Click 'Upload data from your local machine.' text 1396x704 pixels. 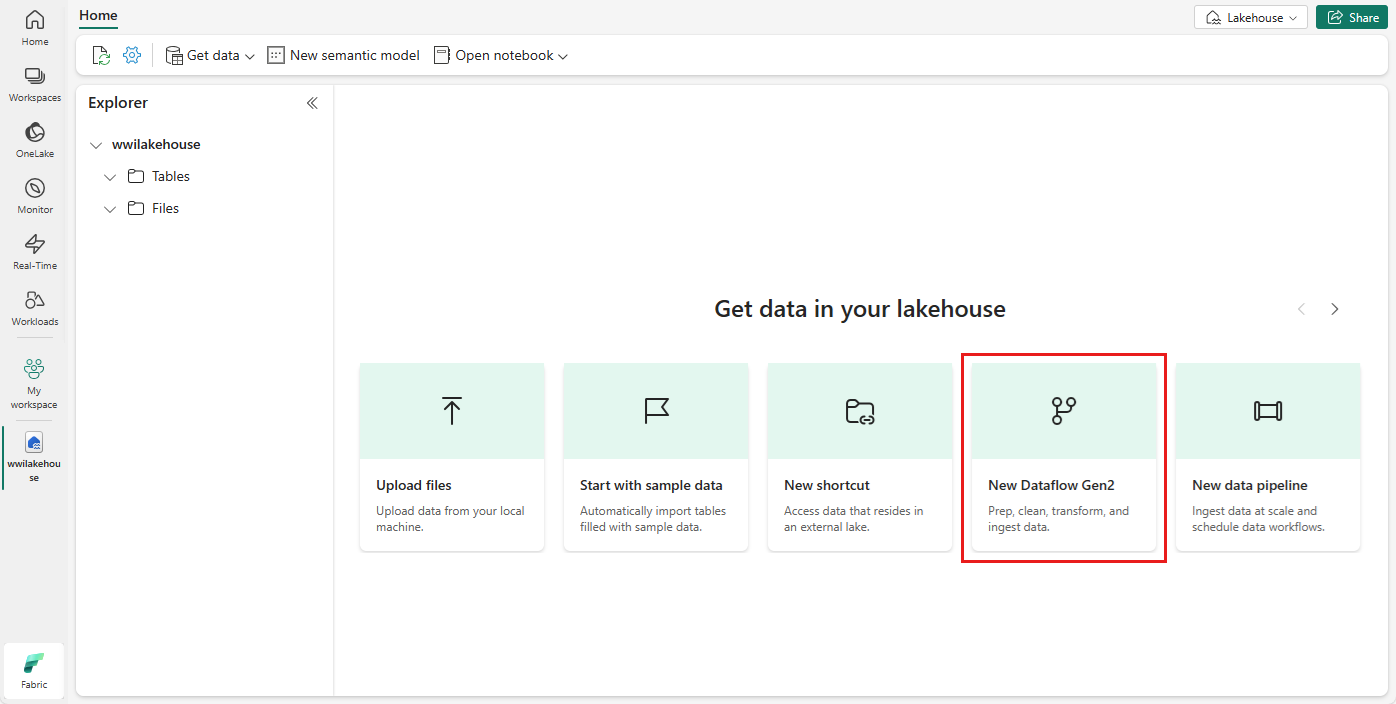pos(450,519)
